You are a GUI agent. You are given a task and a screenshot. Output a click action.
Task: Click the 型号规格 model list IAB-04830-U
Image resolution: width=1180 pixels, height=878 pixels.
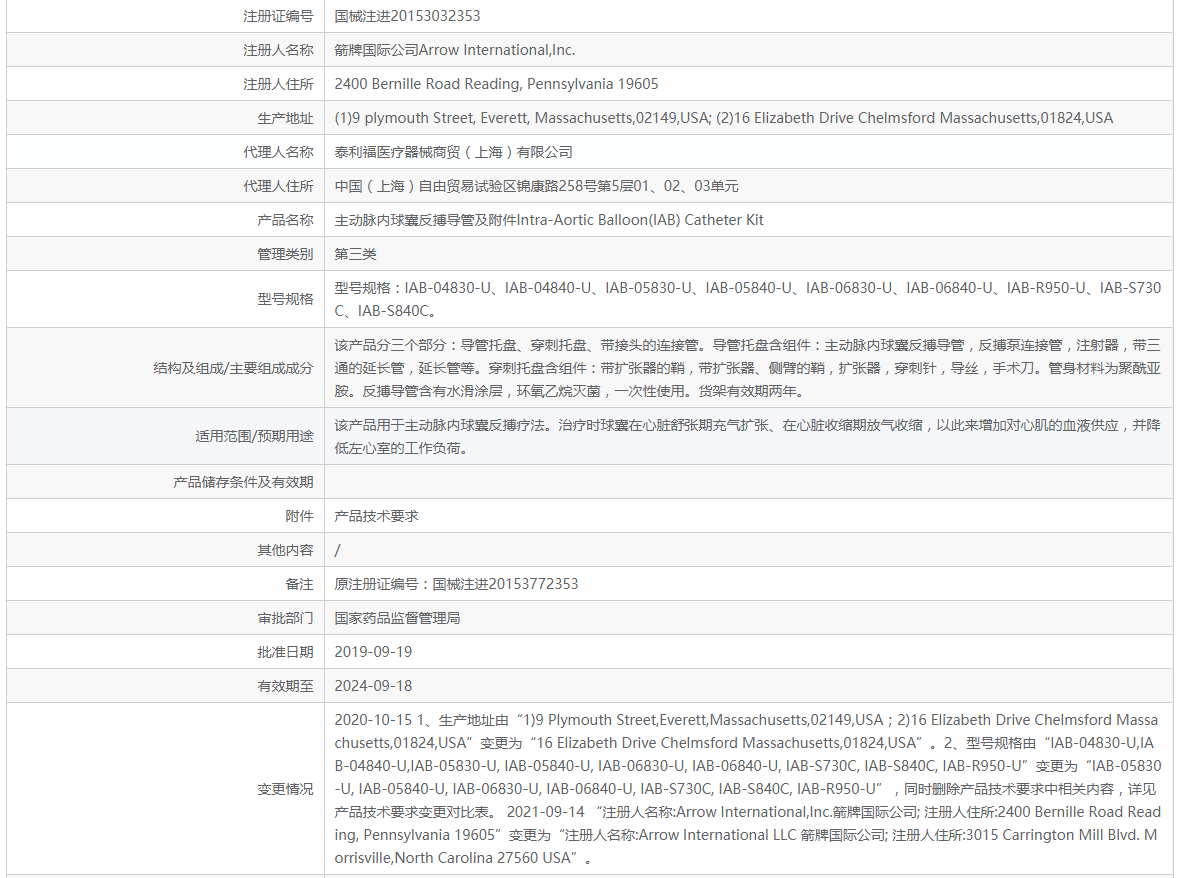click(x=748, y=299)
